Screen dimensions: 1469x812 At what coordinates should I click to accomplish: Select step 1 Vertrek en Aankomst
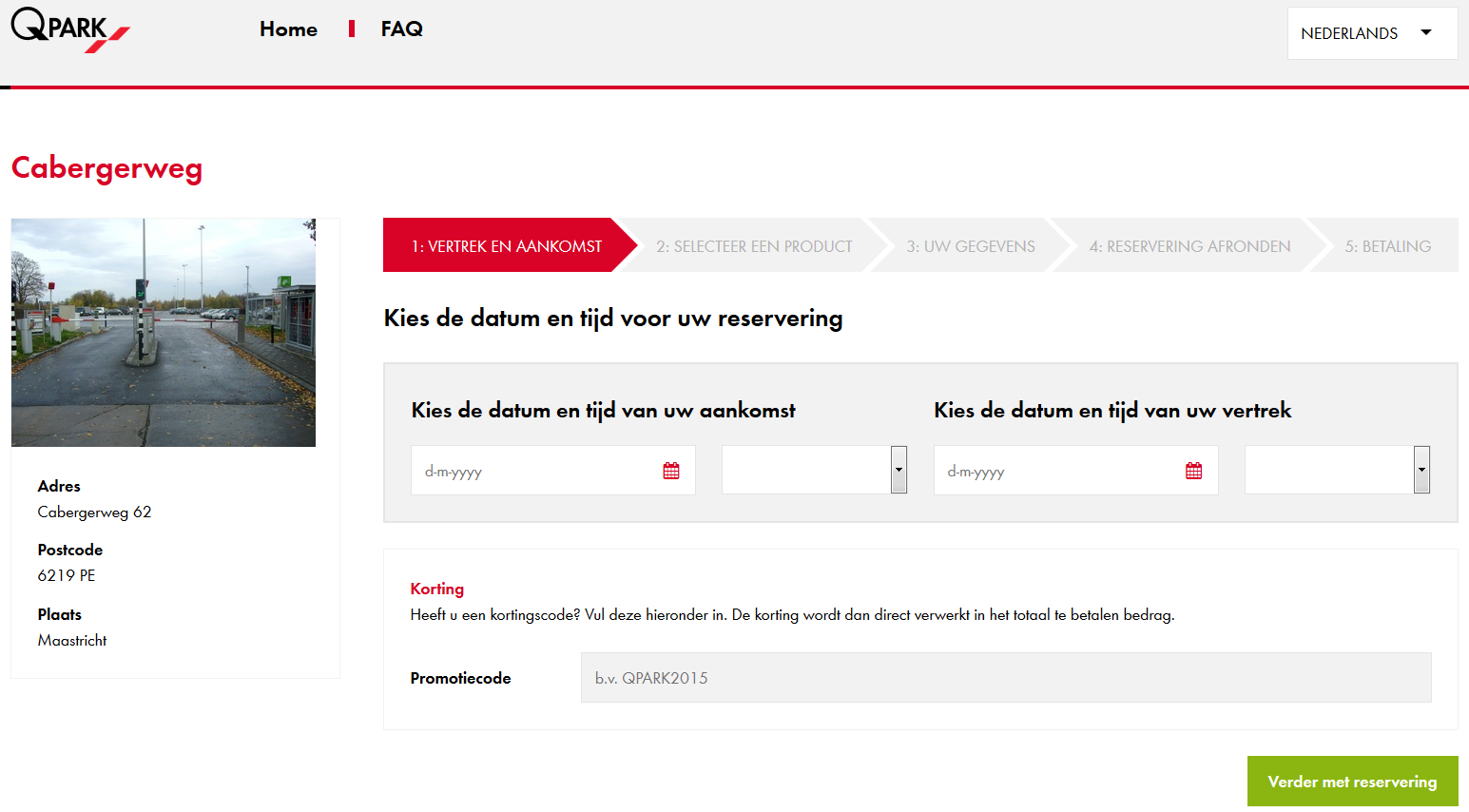506,246
